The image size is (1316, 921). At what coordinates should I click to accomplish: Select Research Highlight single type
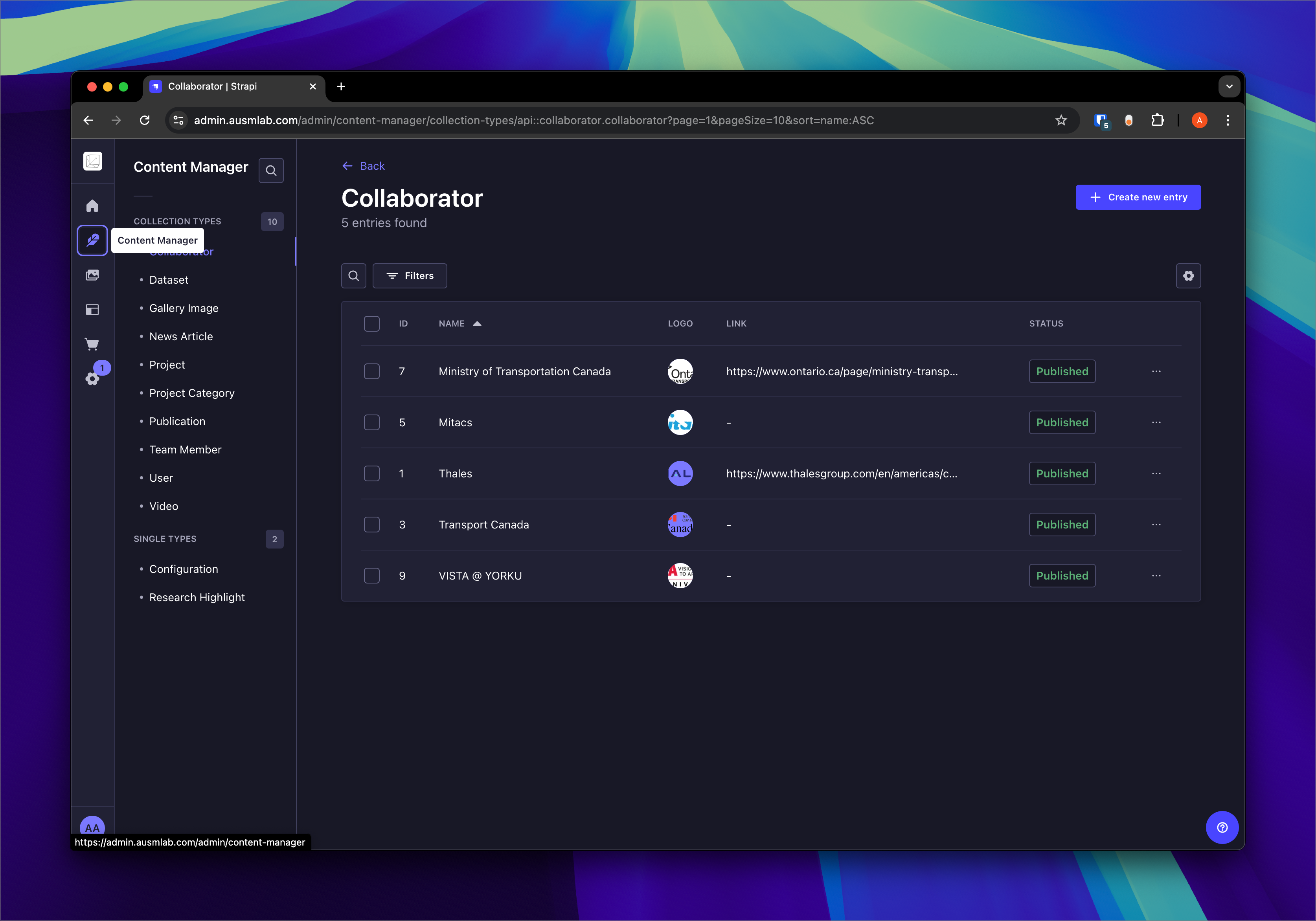coord(197,597)
